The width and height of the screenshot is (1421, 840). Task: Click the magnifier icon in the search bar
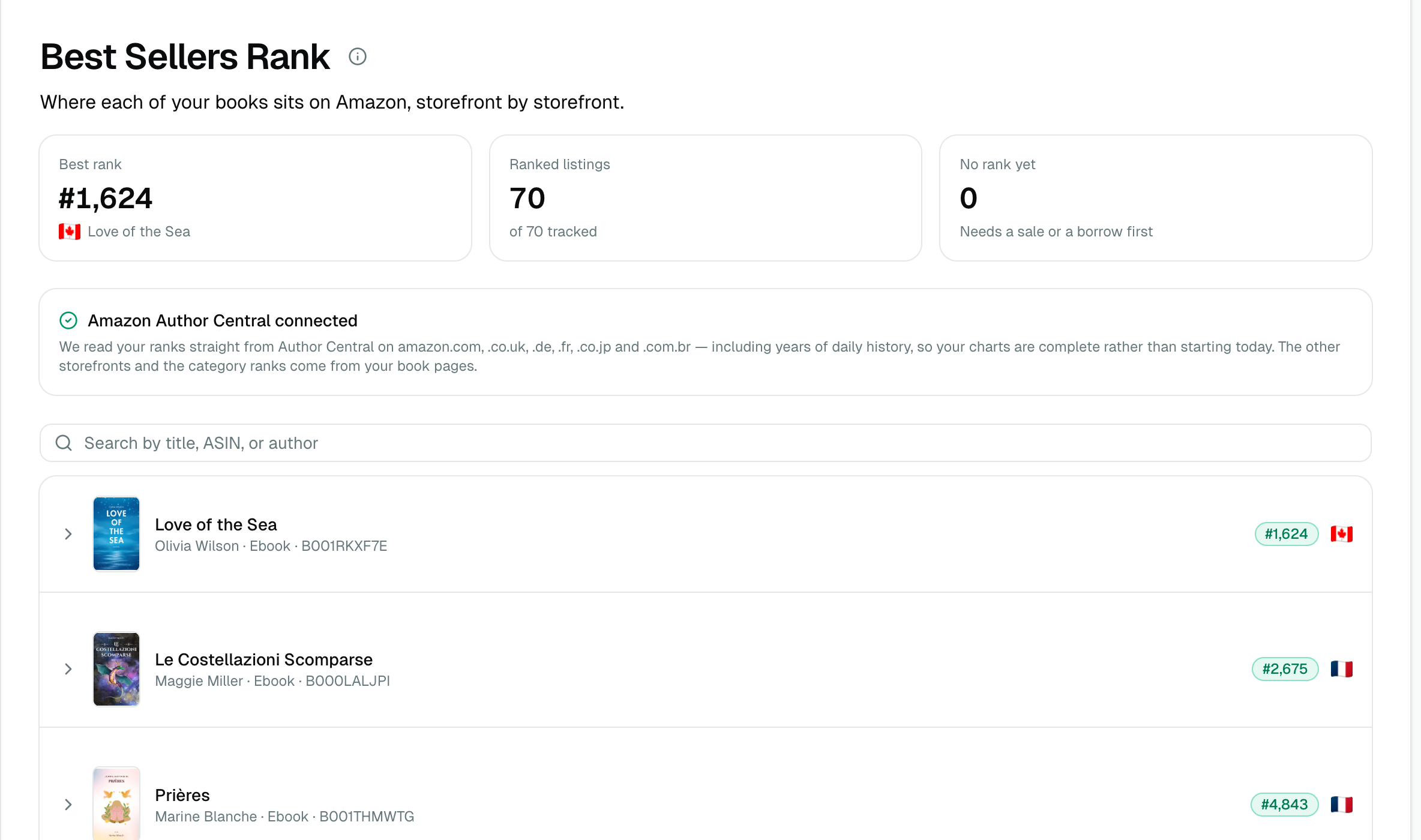click(64, 443)
